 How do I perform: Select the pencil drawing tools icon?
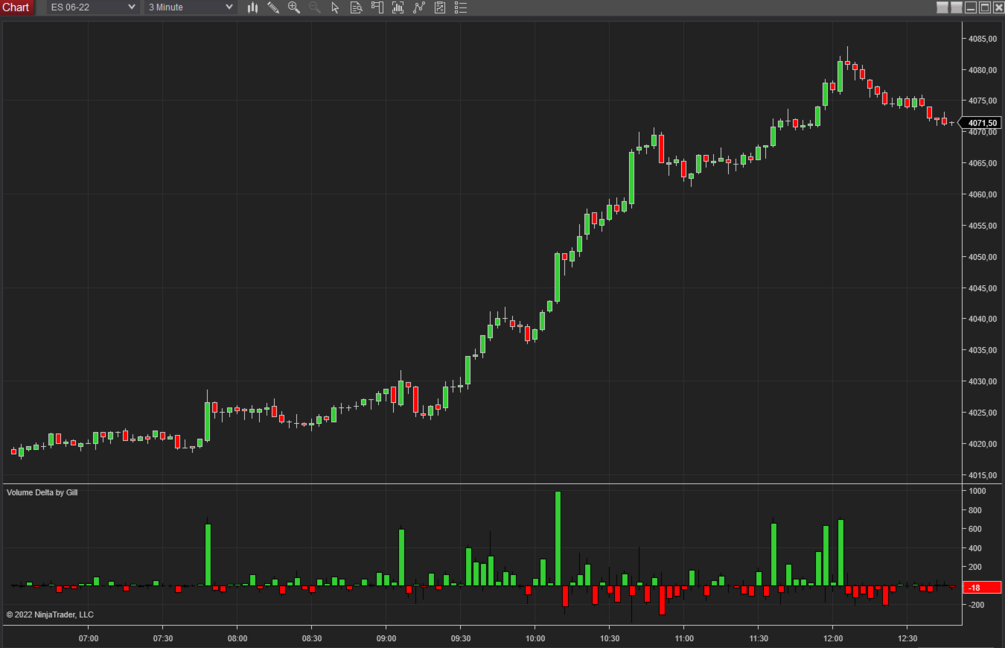pos(273,8)
